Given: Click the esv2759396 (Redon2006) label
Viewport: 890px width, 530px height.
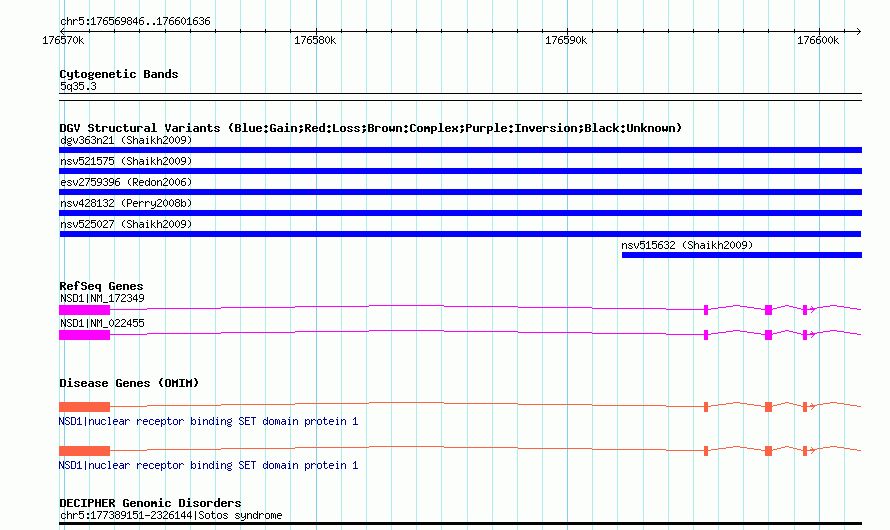Looking at the screenshot, I should coord(126,182).
